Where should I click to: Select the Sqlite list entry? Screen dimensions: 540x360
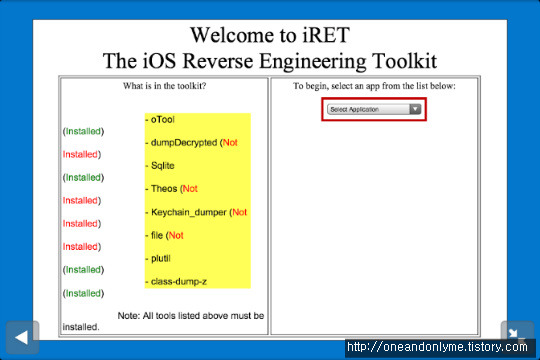pos(160,166)
